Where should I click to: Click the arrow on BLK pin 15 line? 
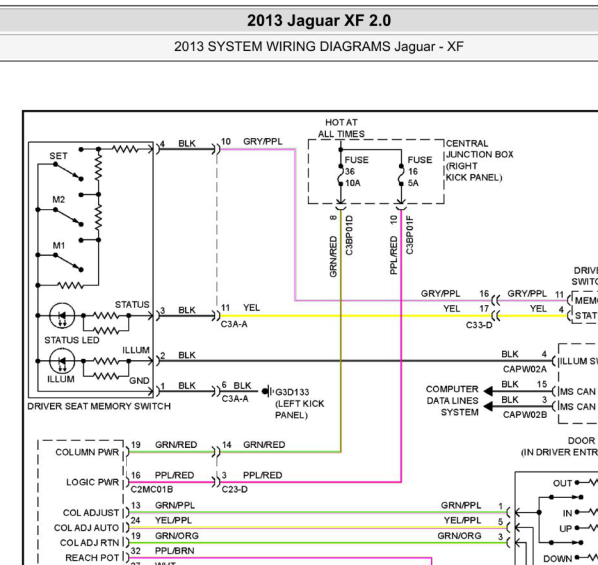pyautogui.click(x=488, y=391)
